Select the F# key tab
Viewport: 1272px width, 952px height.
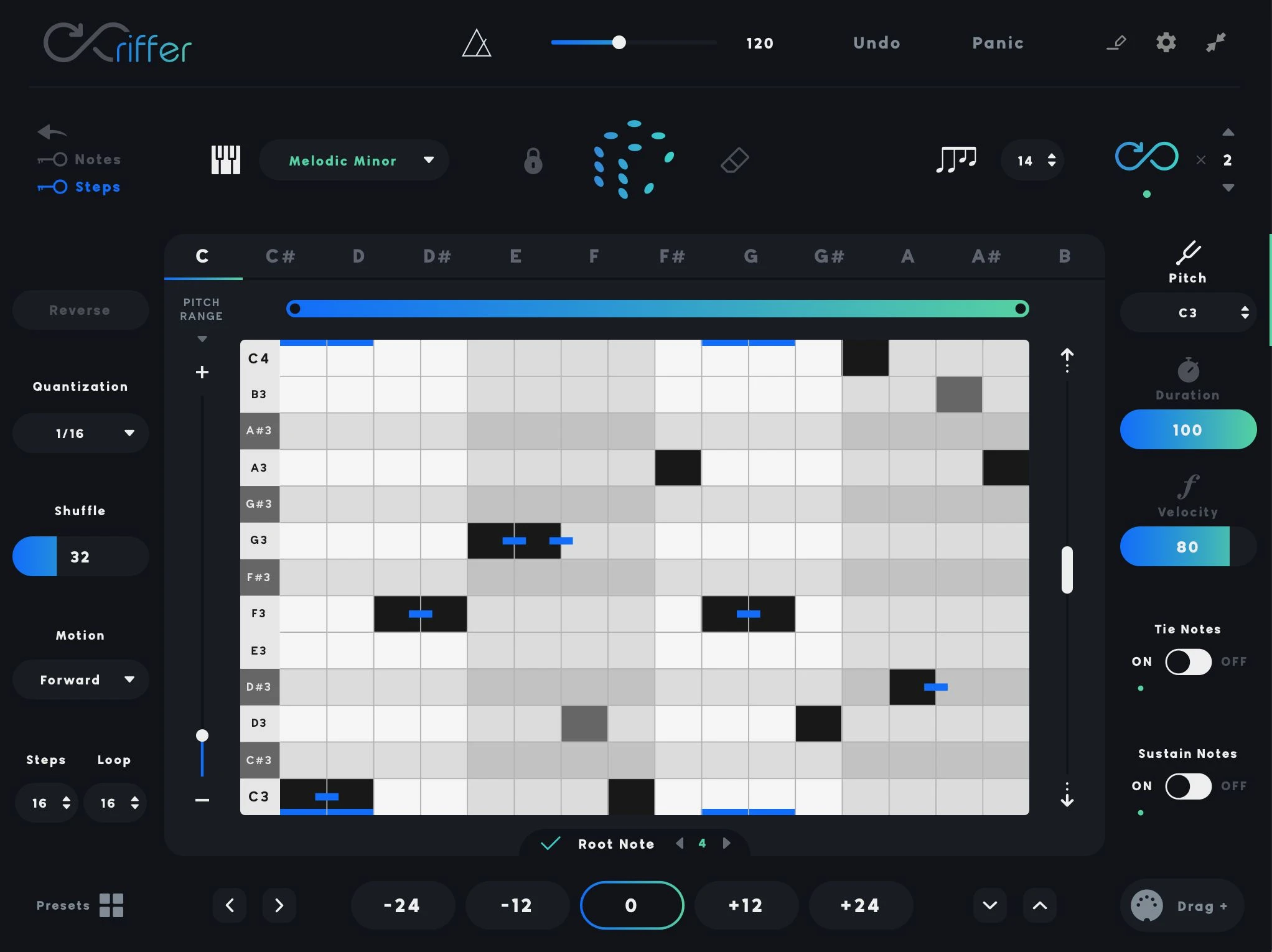[x=672, y=256]
